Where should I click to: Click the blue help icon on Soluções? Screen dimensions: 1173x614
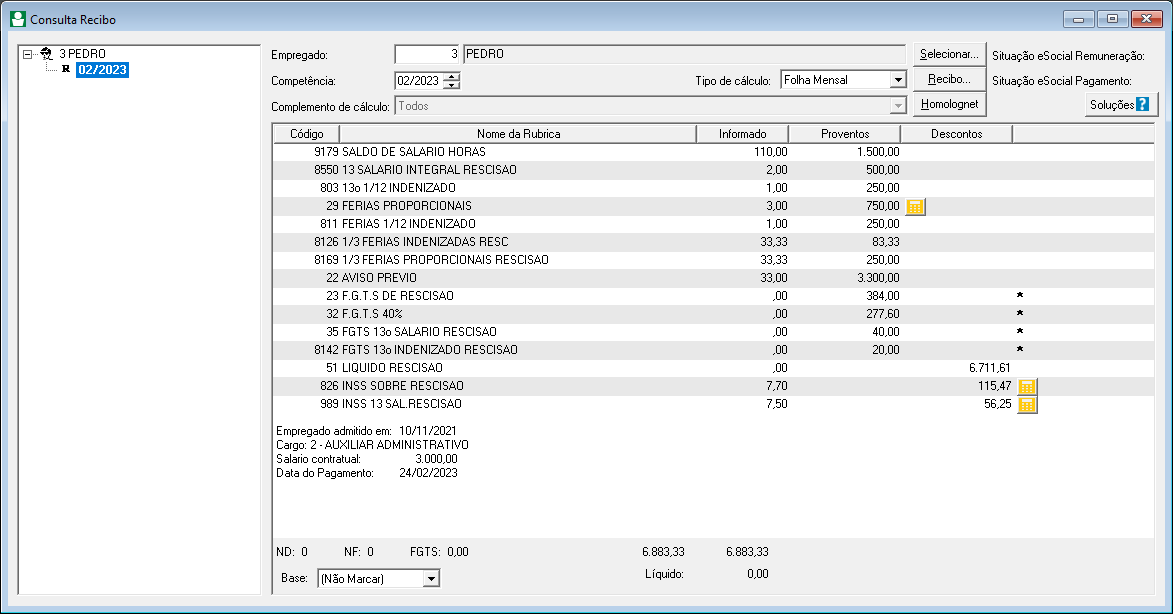[x=1142, y=105]
